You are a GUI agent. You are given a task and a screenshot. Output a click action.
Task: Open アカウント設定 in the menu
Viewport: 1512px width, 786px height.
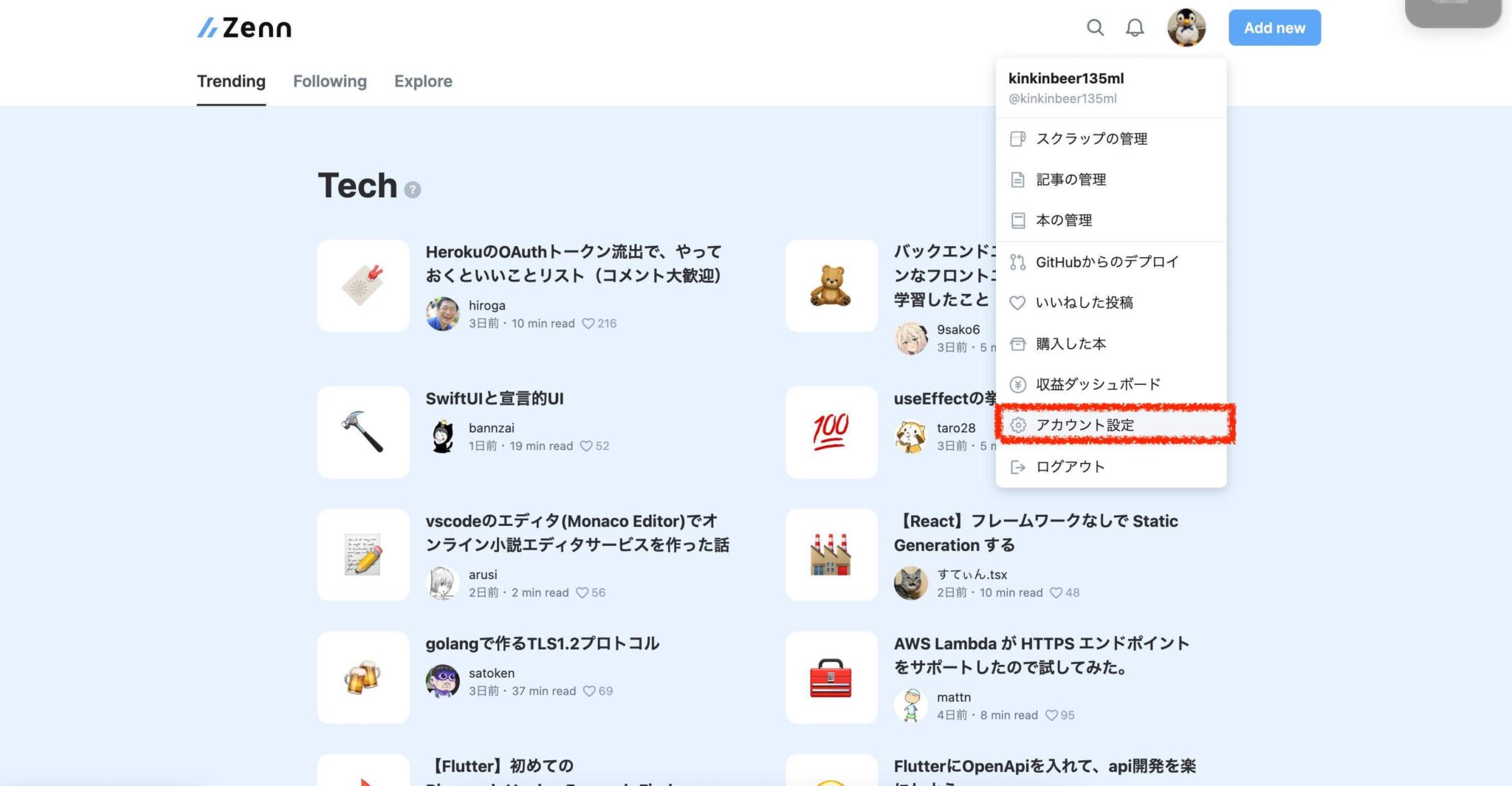coord(1085,424)
